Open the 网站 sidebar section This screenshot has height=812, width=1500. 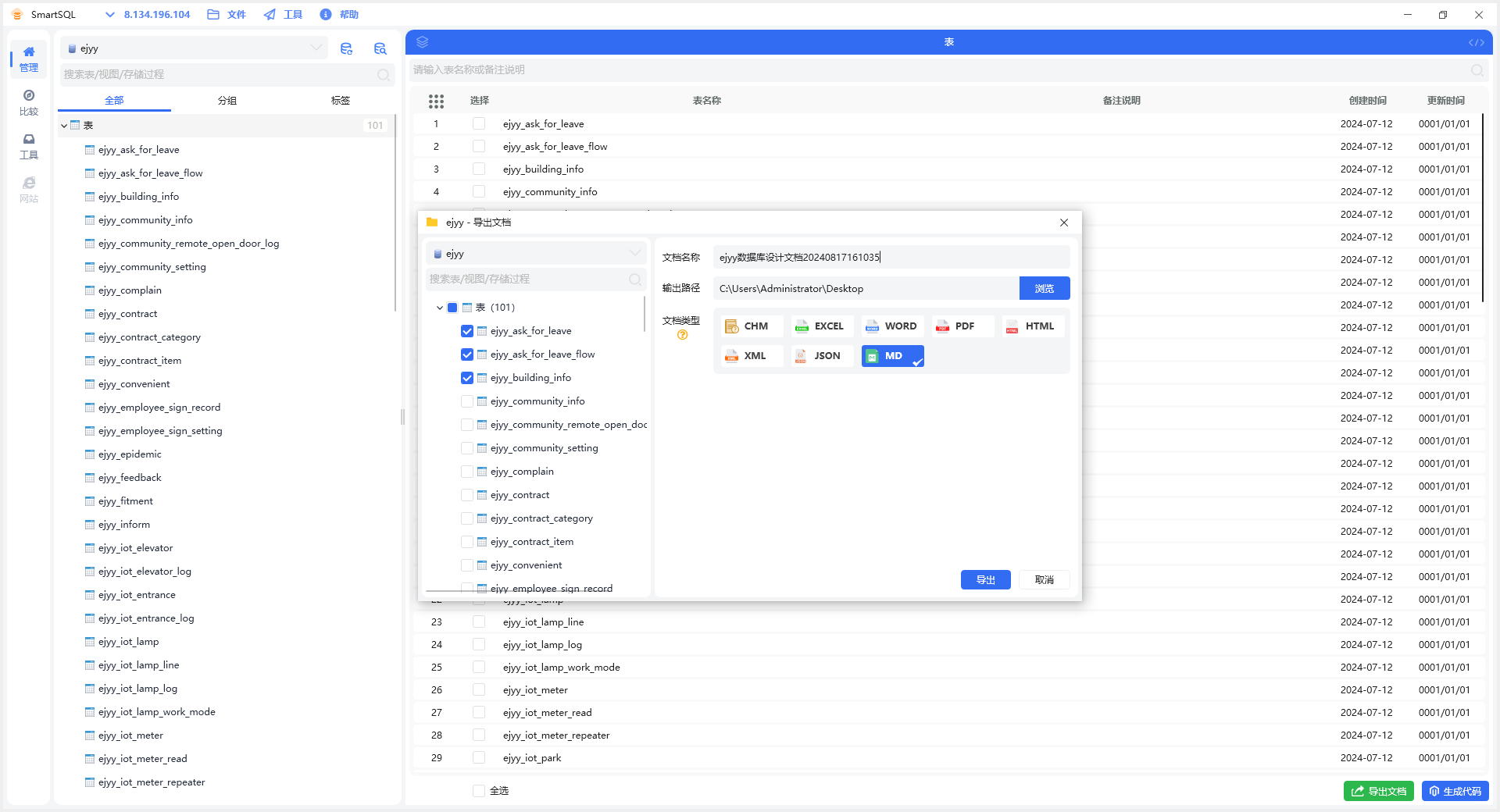click(29, 191)
